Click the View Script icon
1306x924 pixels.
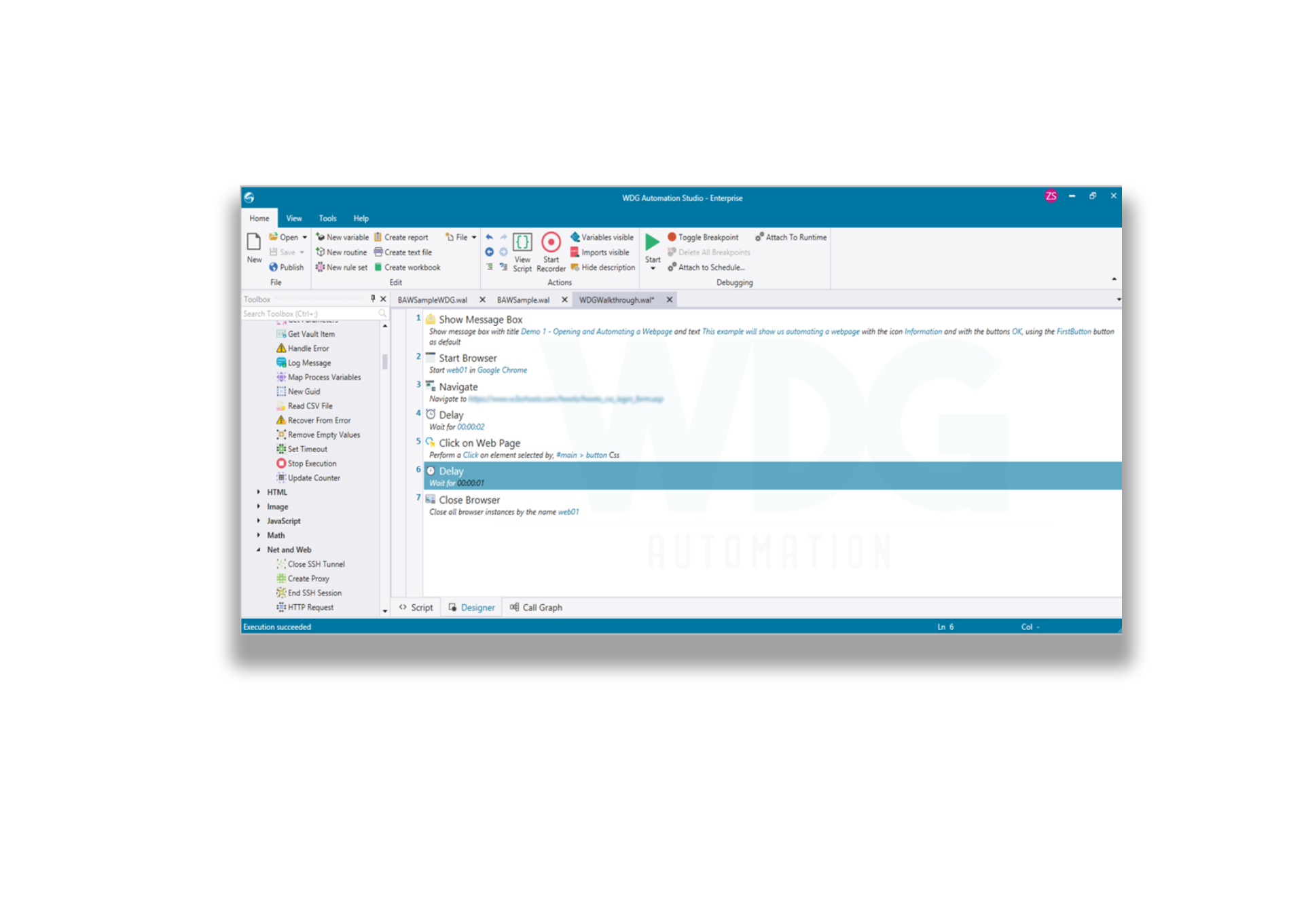[521, 246]
